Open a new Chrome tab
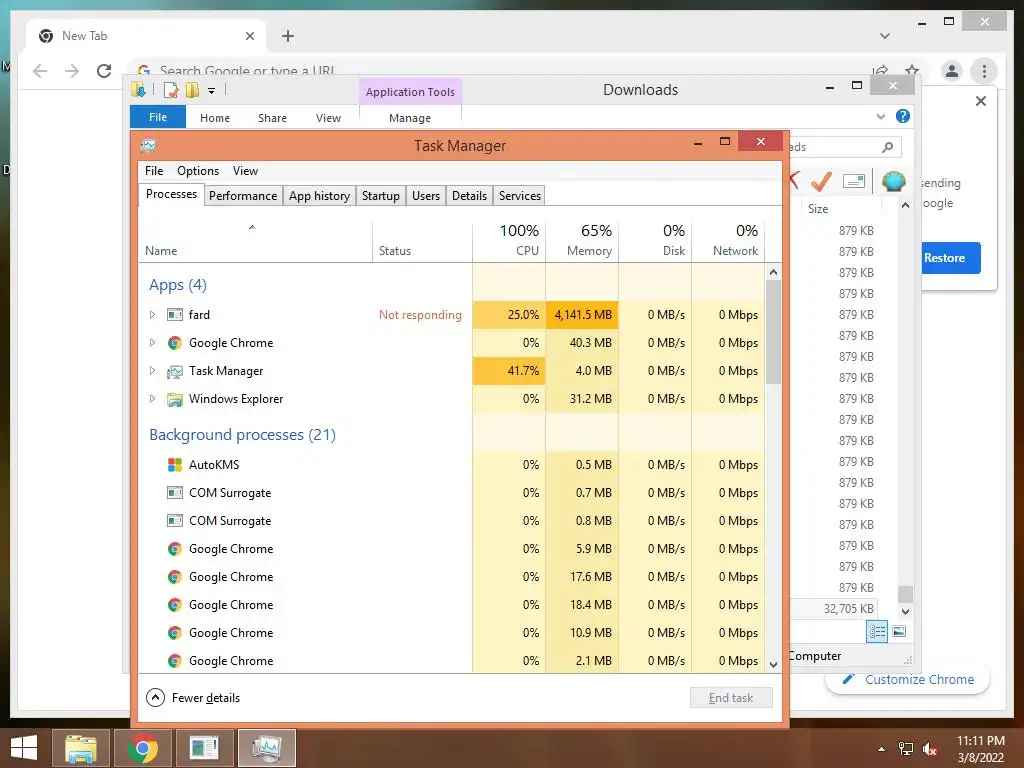This screenshot has width=1024, height=768. click(288, 36)
